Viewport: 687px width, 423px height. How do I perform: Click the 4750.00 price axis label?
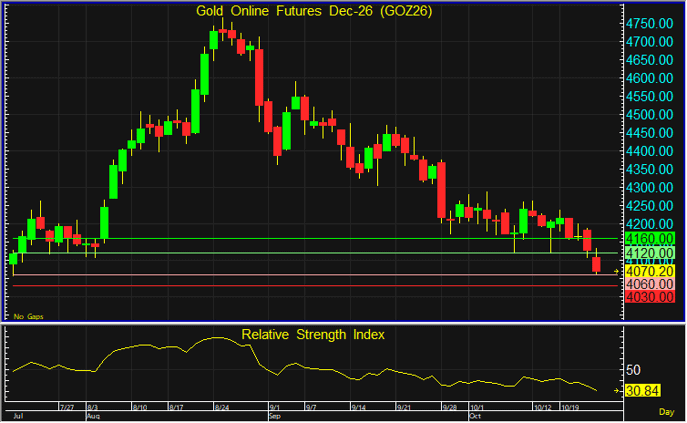[649, 24]
